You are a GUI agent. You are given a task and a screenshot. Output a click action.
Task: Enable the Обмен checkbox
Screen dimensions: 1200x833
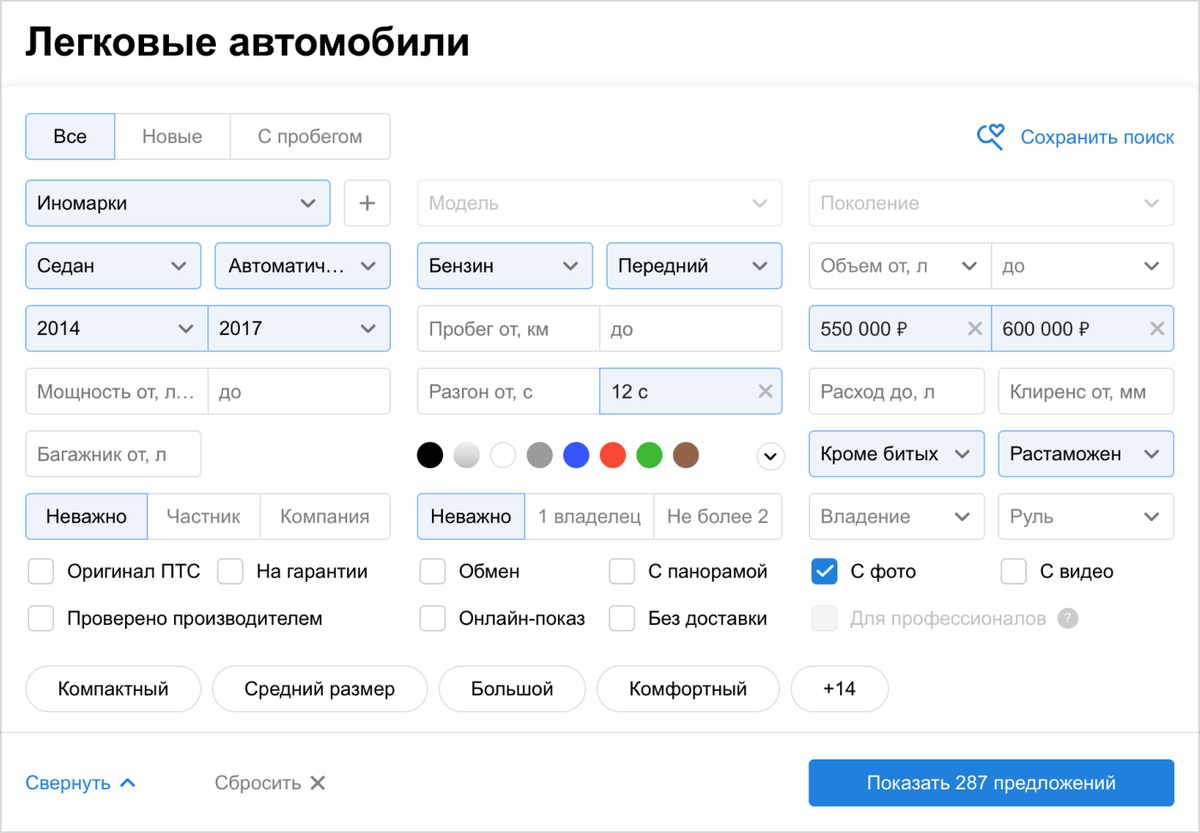tap(433, 572)
